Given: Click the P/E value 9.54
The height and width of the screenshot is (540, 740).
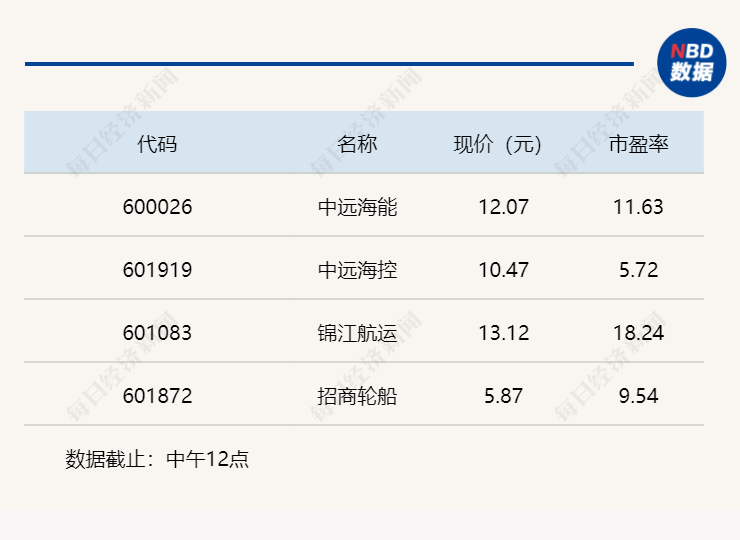Looking at the screenshot, I should pyautogui.click(x=639, y=396).
